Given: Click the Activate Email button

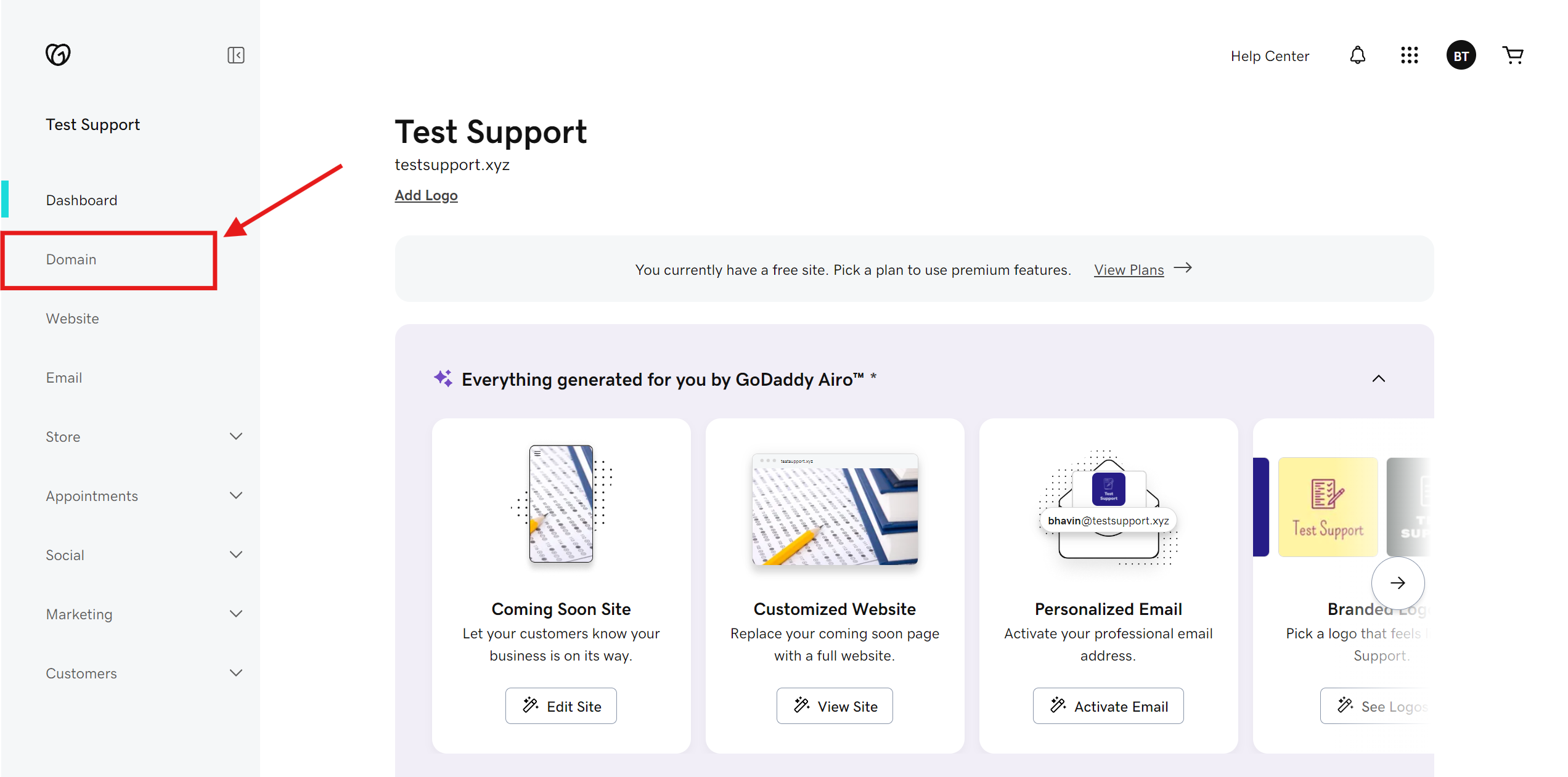Looking at the screenshot, I should (1108, 706).
